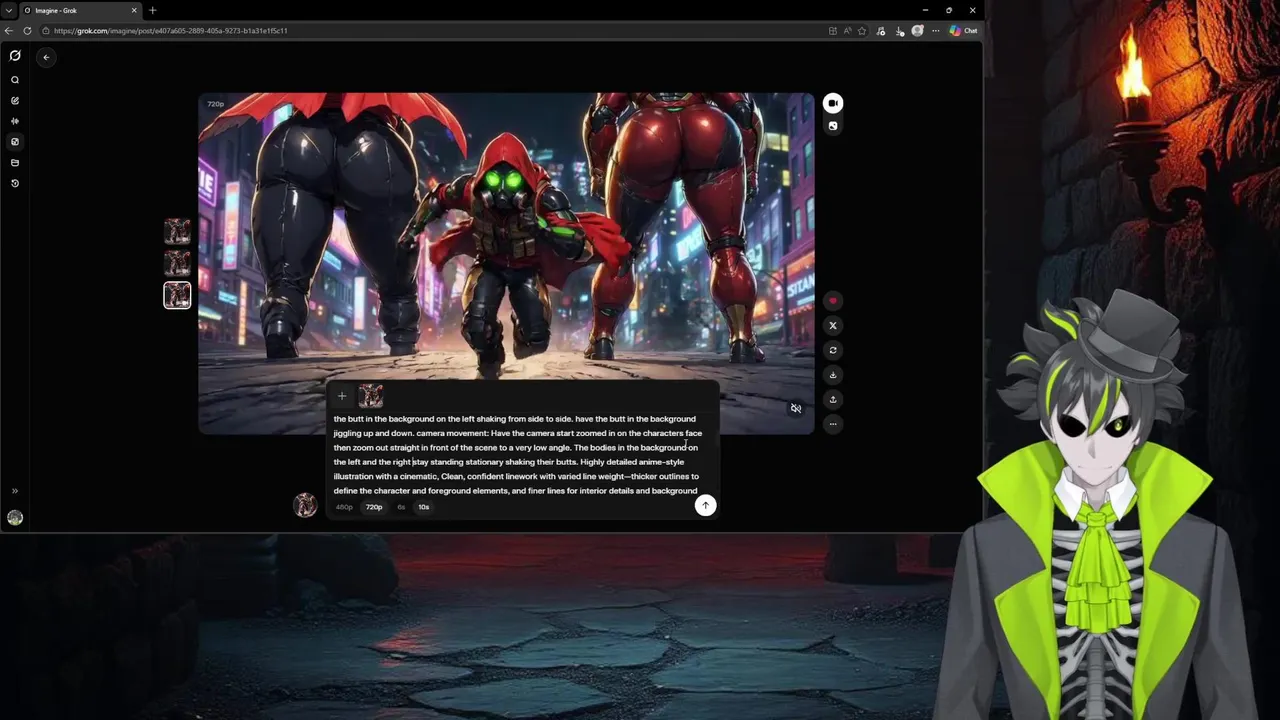Select the third highlighted version thumbnail
Viewport: 1280px width, 720px height.
(x=177, y=295)
